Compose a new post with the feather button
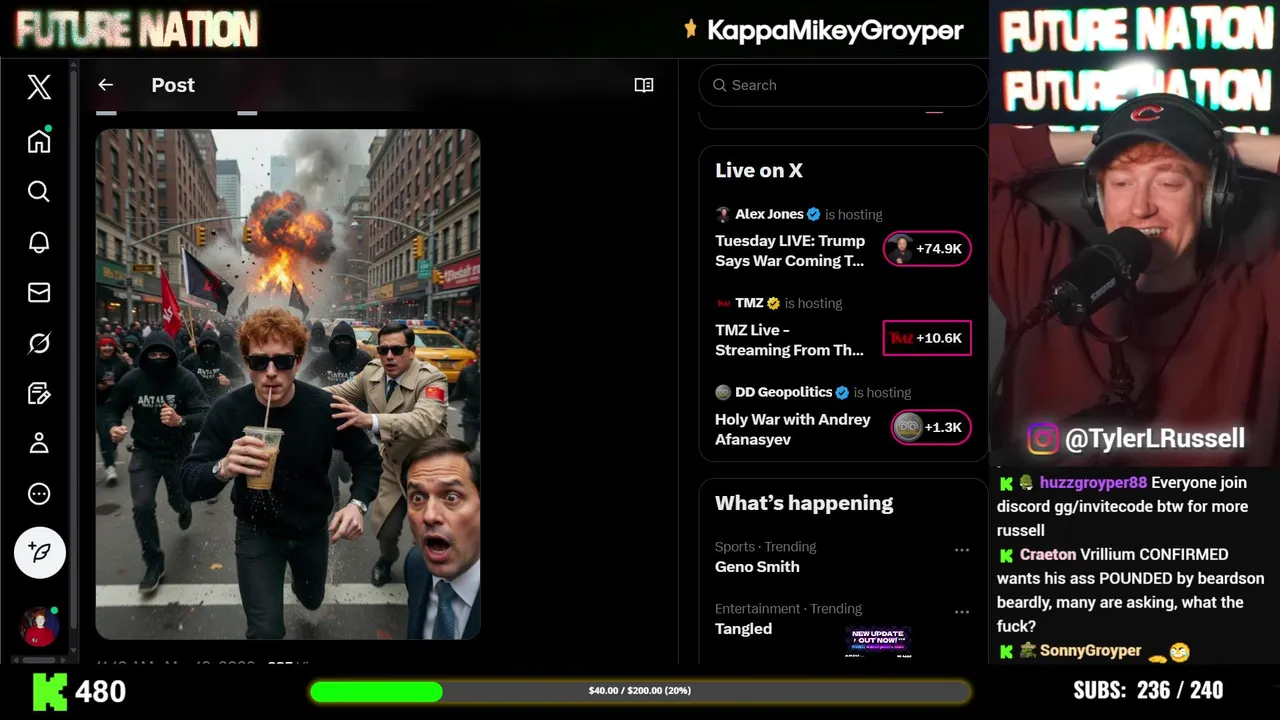The width and height of the screenshot is (1280, 720). point(40,552)
